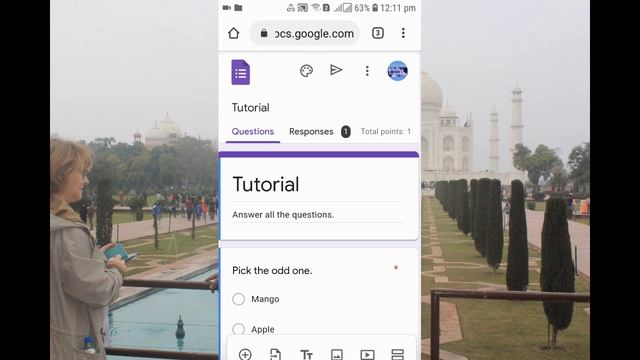Tap the Chrome home icon
The height and width of the screenshot is (360, 640).
pos(233,33)
